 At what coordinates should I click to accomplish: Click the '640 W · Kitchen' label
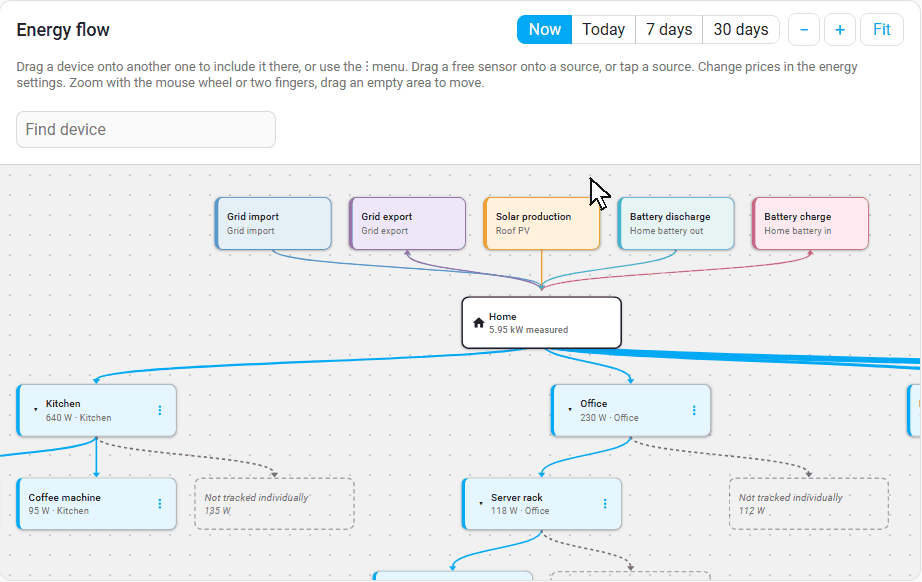click(x=78, y=418)
